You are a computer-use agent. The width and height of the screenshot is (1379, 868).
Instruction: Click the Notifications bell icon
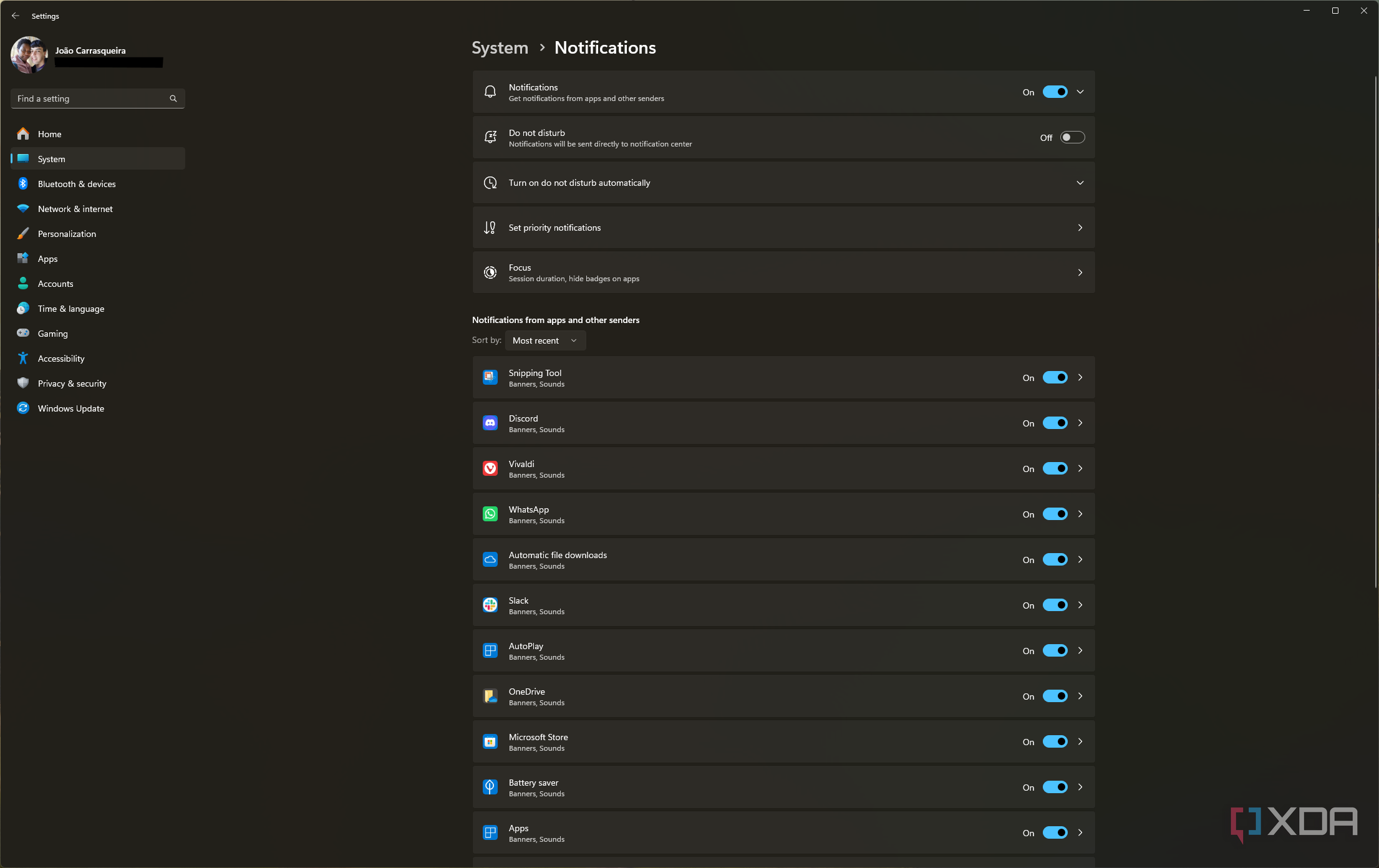(490, 92)
